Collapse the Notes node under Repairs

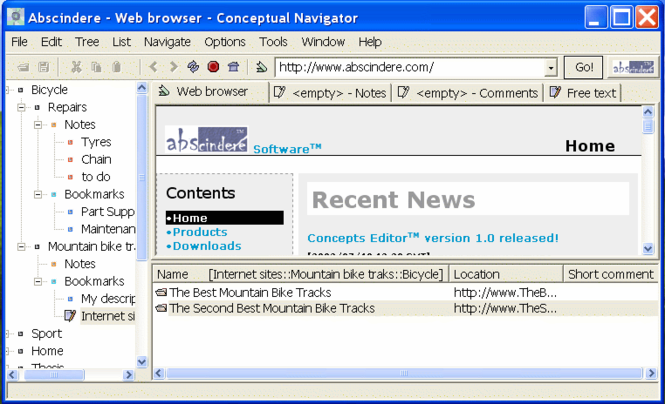pyautogui.click(x=38, y=125)
